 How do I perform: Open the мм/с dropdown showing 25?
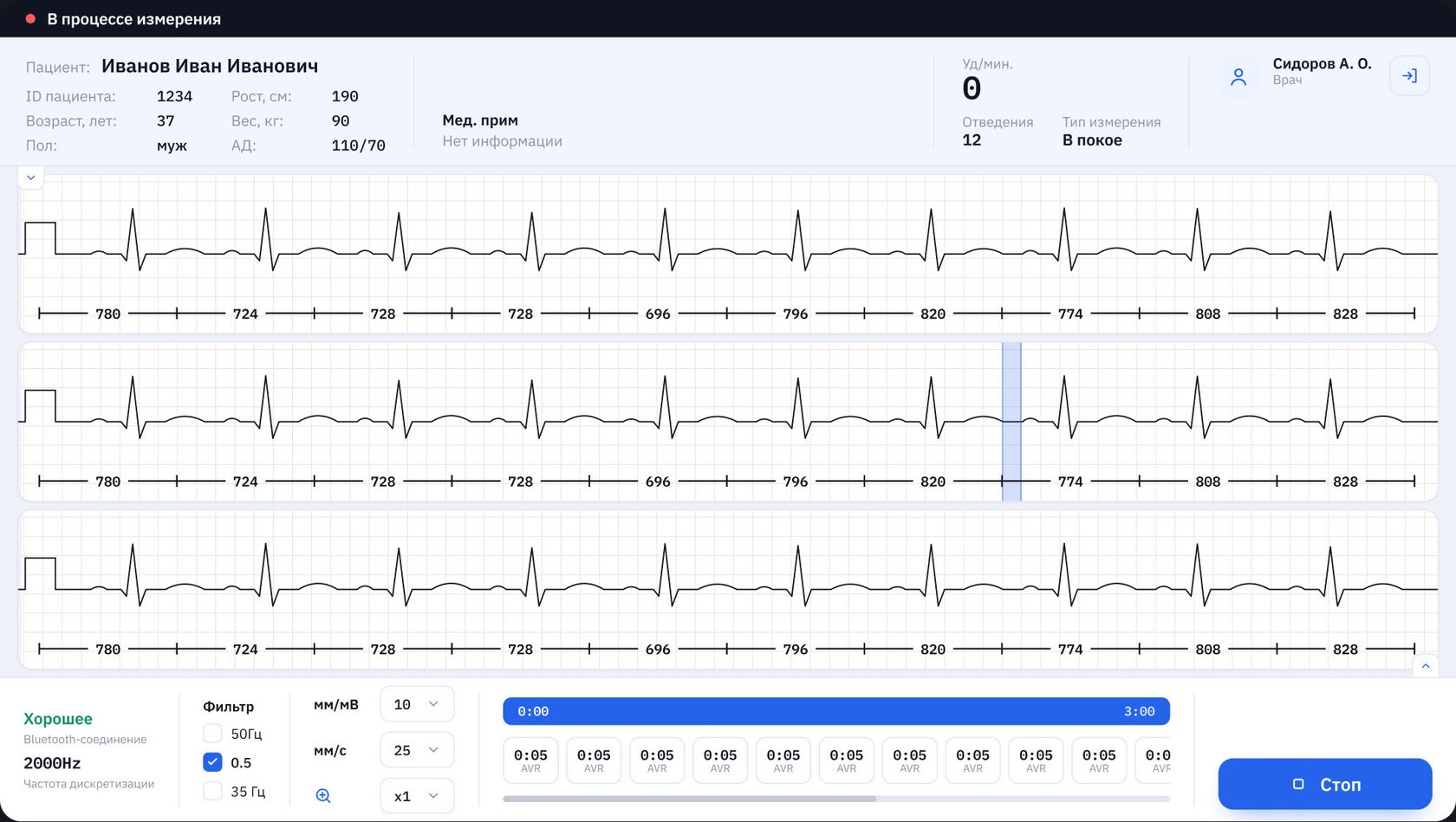(417, 750)
